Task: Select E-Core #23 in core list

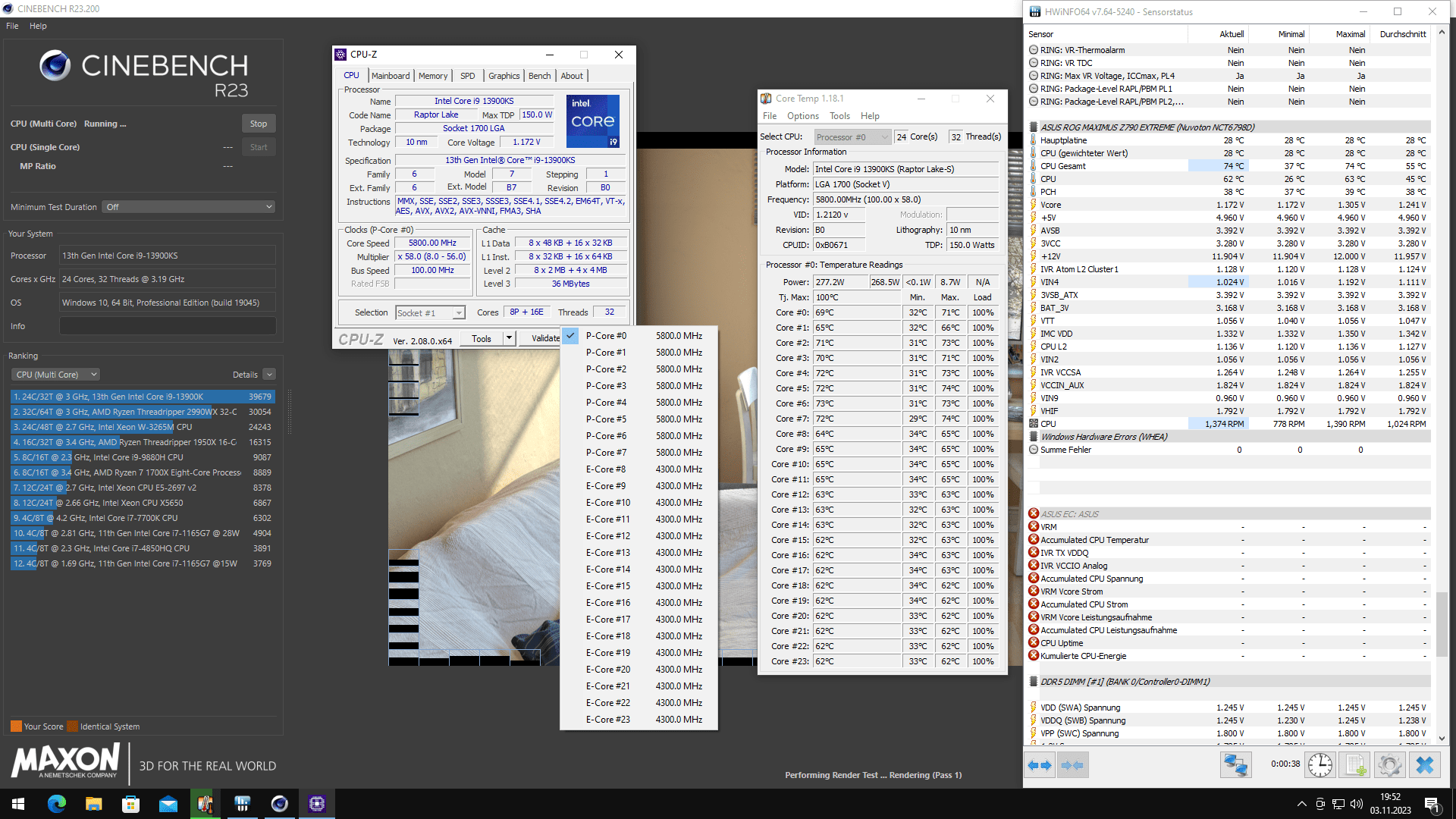Action: pyautogui.click(x=639, y=719)
